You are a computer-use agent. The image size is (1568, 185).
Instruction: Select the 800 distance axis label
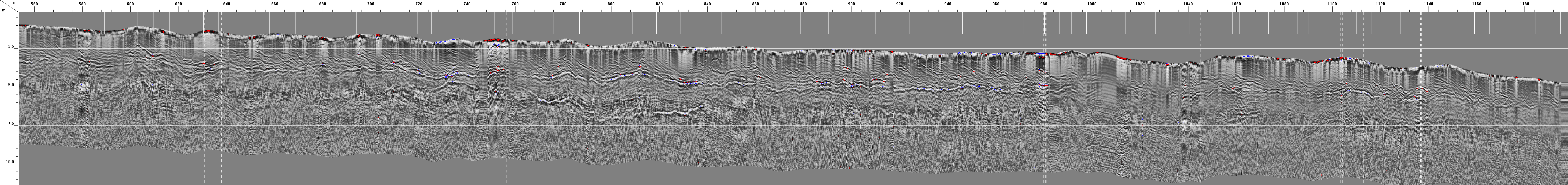pyautogui.click(x=611, y=4)
